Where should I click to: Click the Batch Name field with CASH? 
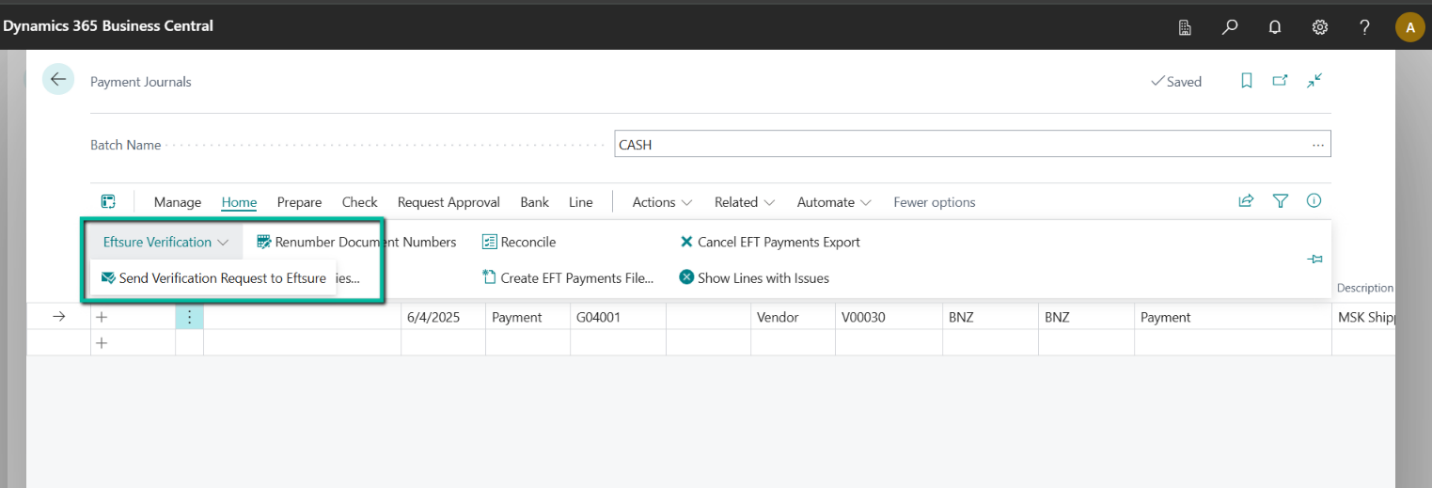(x=972, y=145)
